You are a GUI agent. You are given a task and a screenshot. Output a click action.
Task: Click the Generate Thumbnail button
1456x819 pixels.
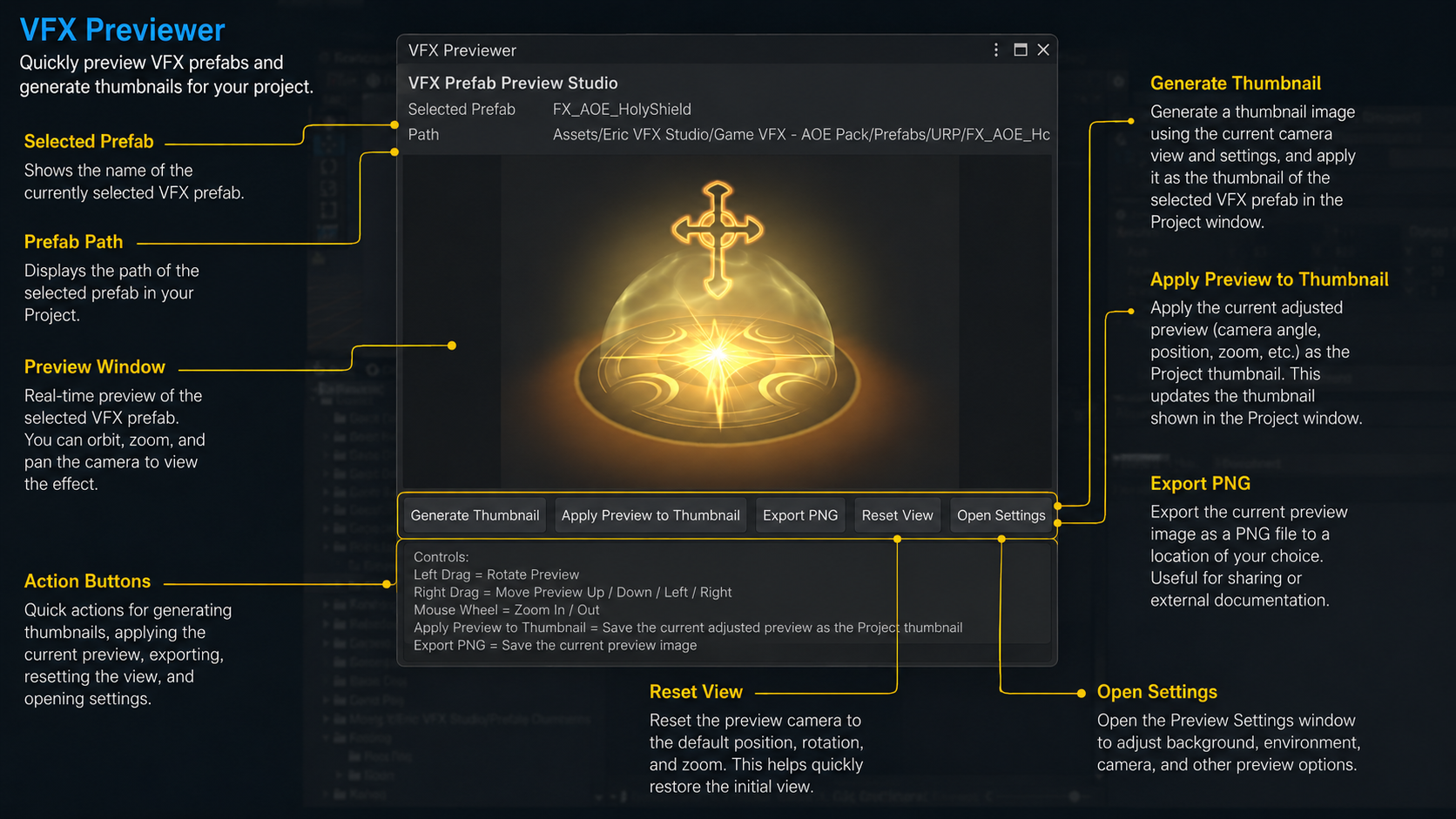475,515
